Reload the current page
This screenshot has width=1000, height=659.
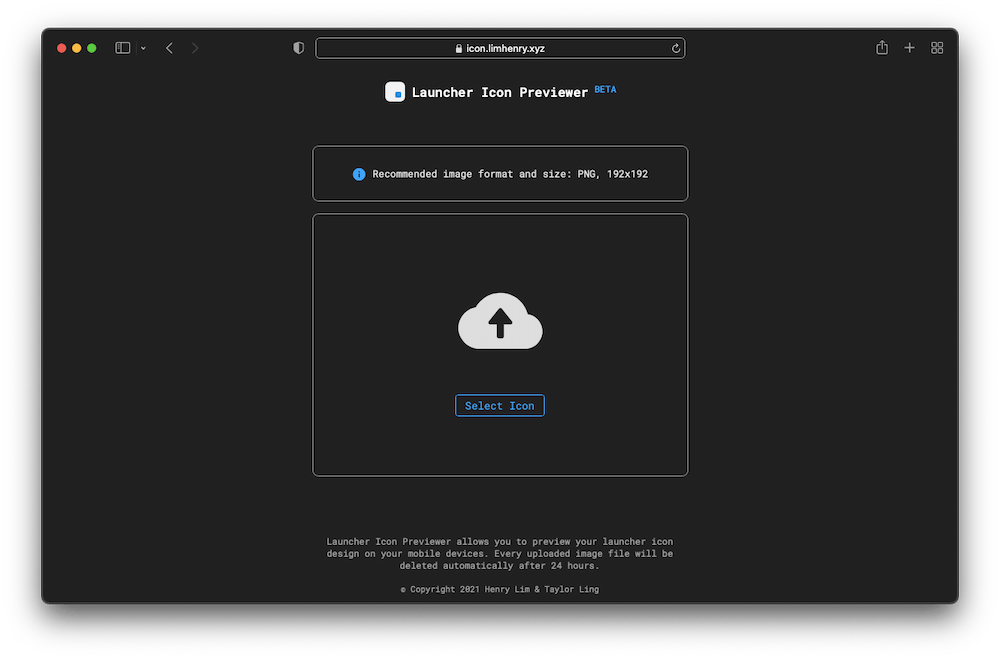pyautogui.click(x=676, y=48)
